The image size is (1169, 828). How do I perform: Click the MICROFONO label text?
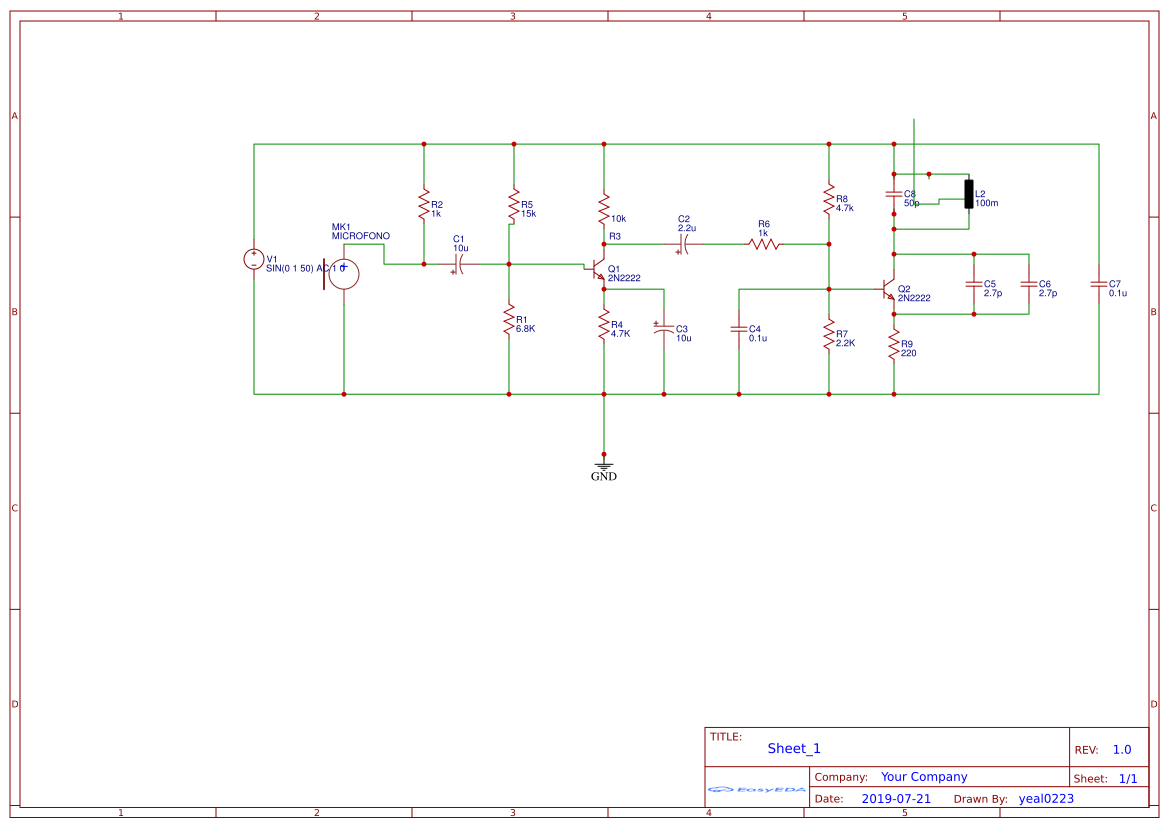pyautogui.click(x=361, y=236)
